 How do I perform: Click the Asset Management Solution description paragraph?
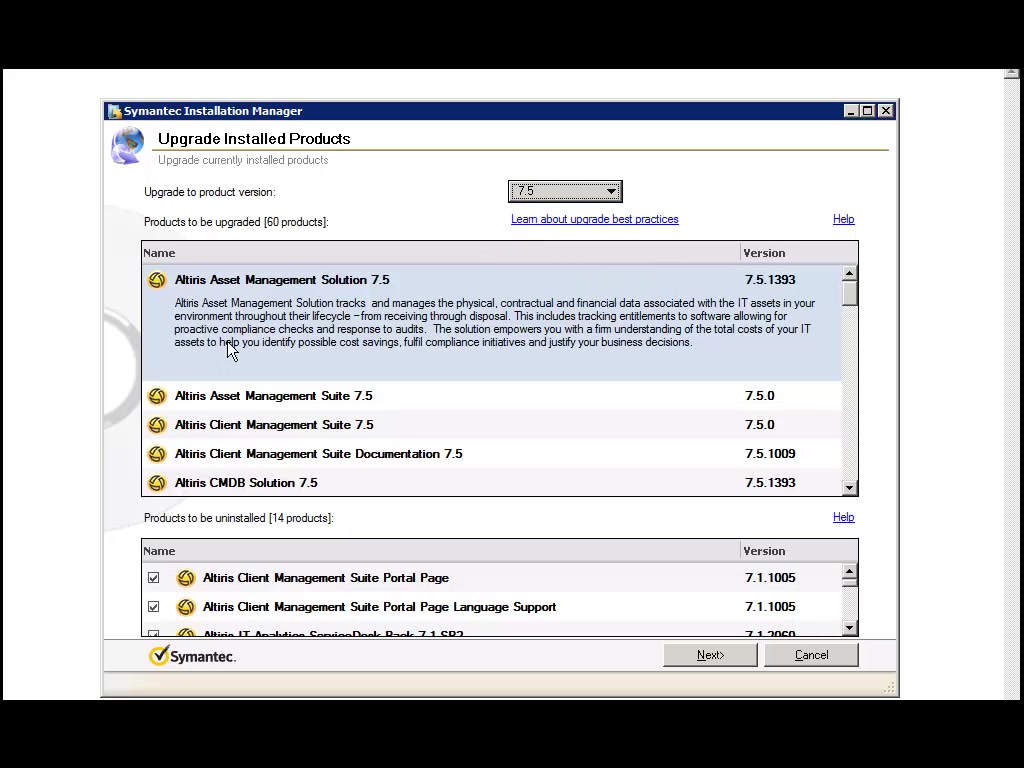tap(494, 323)
